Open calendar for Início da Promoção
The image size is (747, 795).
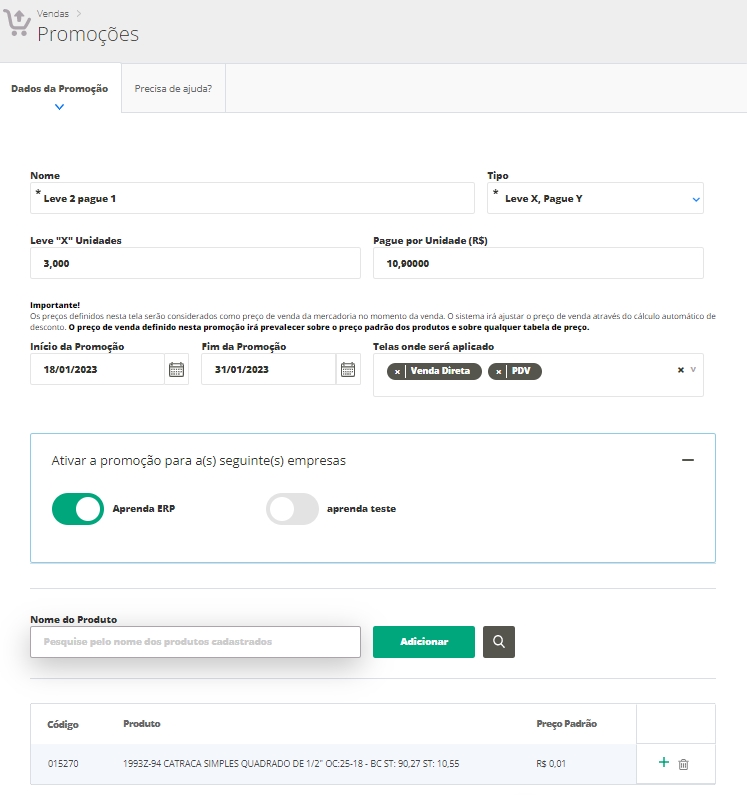(x=176, y=370)
